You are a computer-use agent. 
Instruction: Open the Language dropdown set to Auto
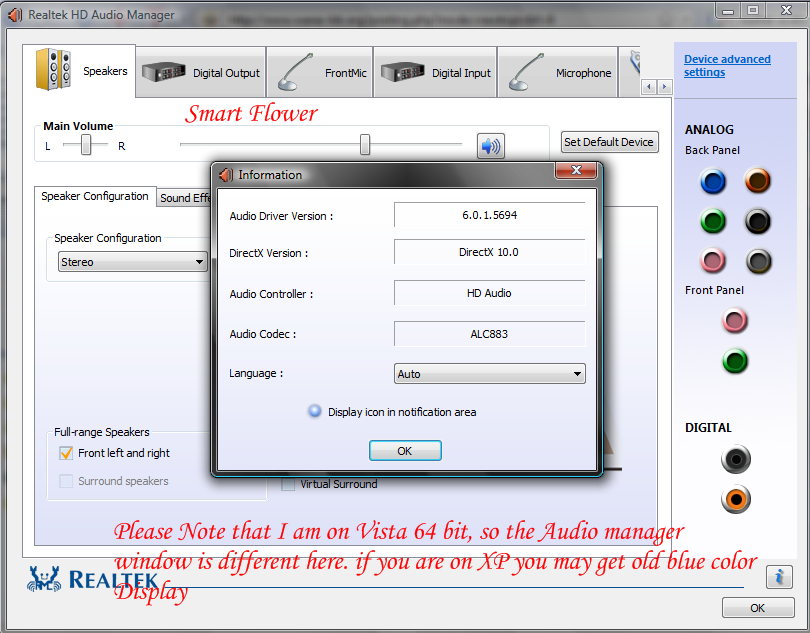click(489, 373)
